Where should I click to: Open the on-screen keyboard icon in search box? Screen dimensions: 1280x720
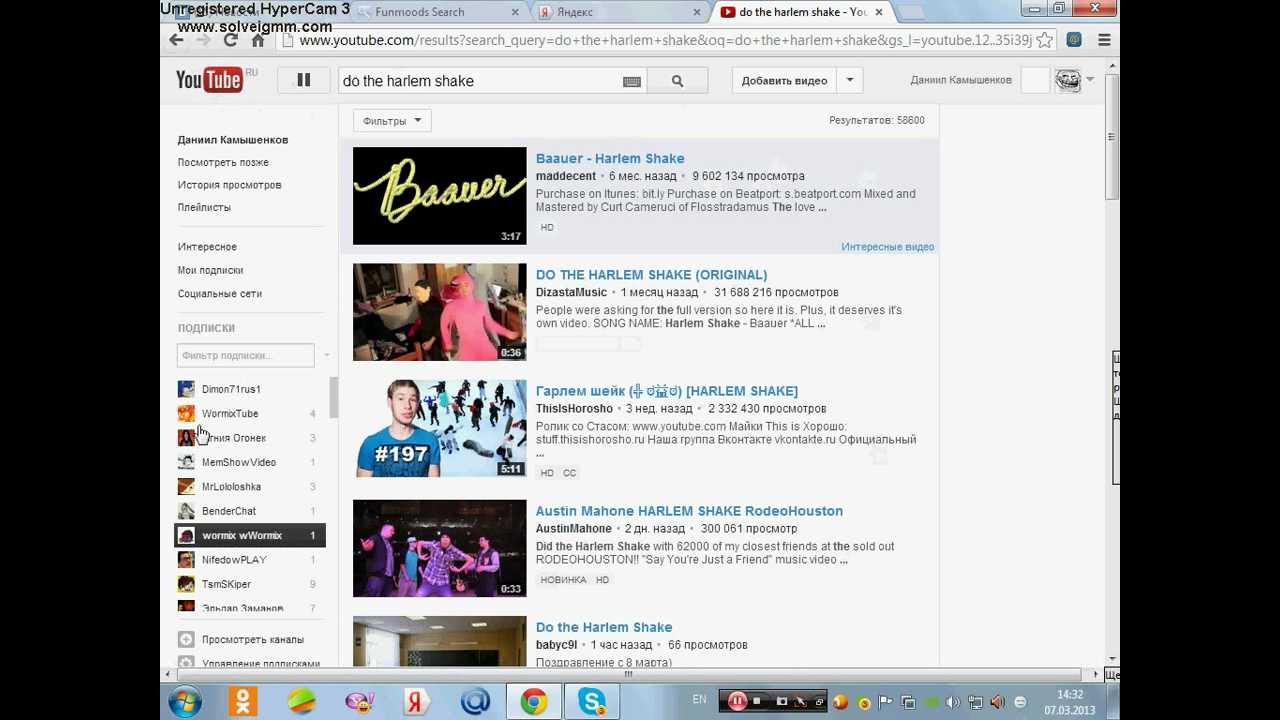tap(632, 82)
